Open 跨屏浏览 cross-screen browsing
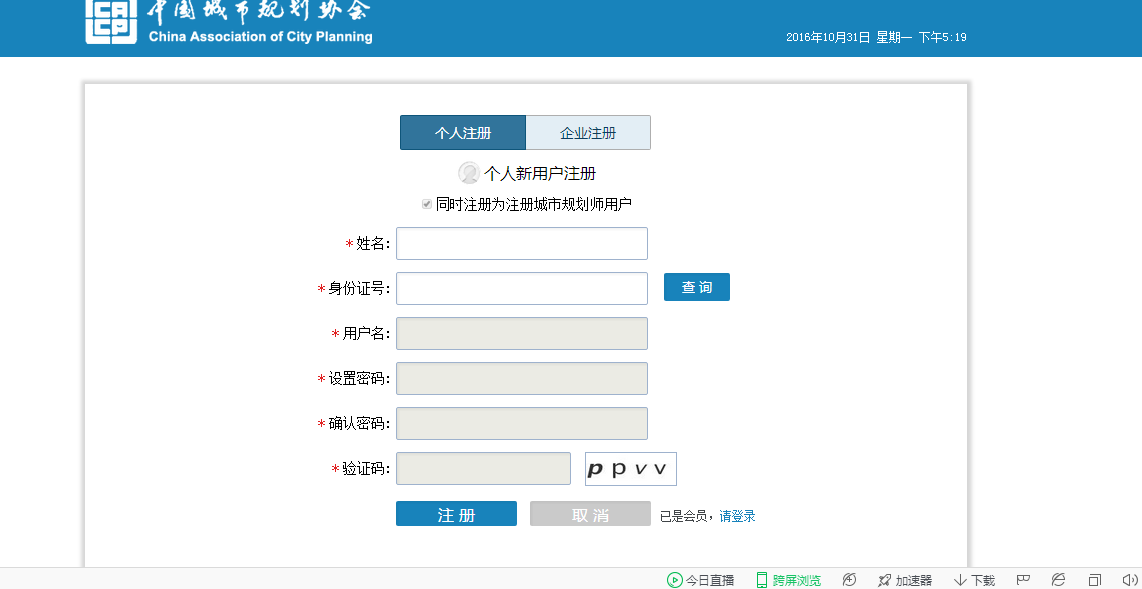The height and width of the screenshot is (589, 1142). coord(788,580)
